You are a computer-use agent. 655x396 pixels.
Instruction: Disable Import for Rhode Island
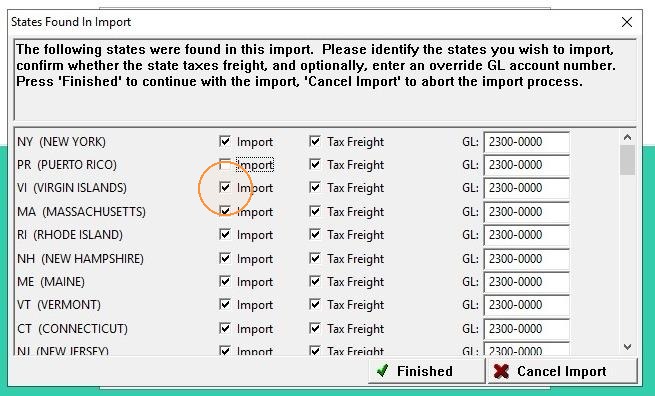tap(225, 234)
